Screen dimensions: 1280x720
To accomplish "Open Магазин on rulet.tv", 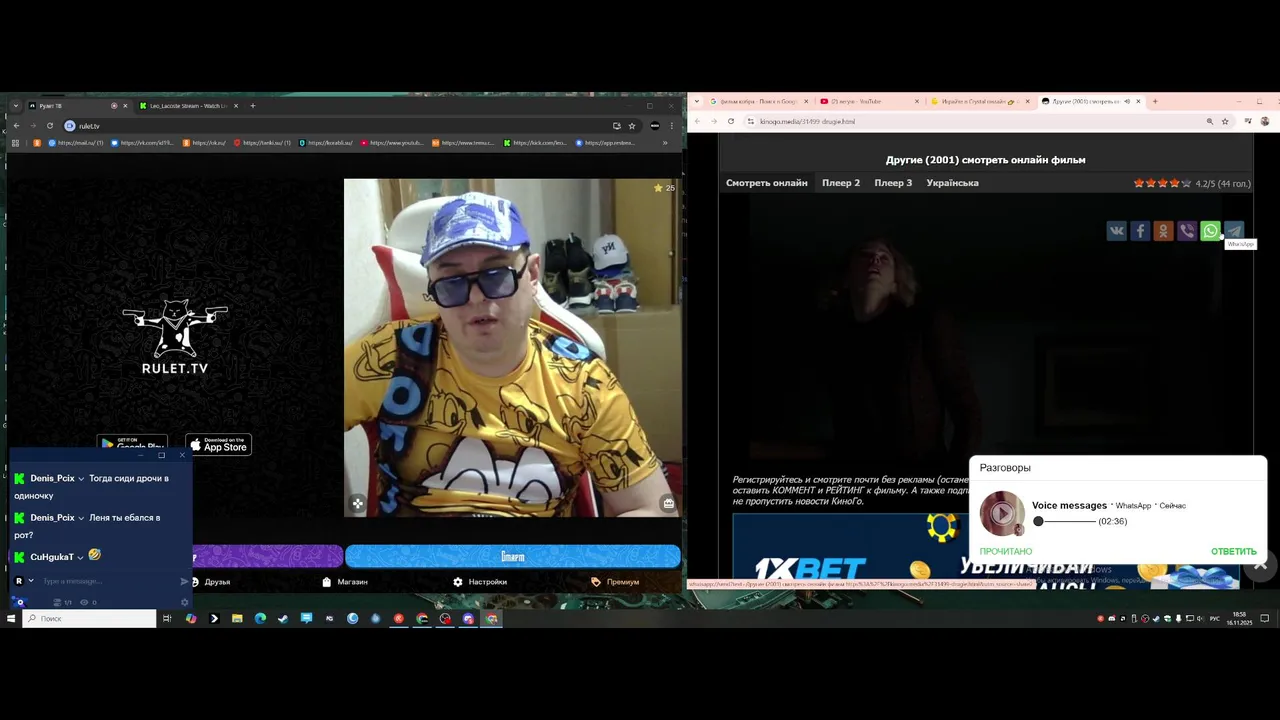I will point(345,582).
